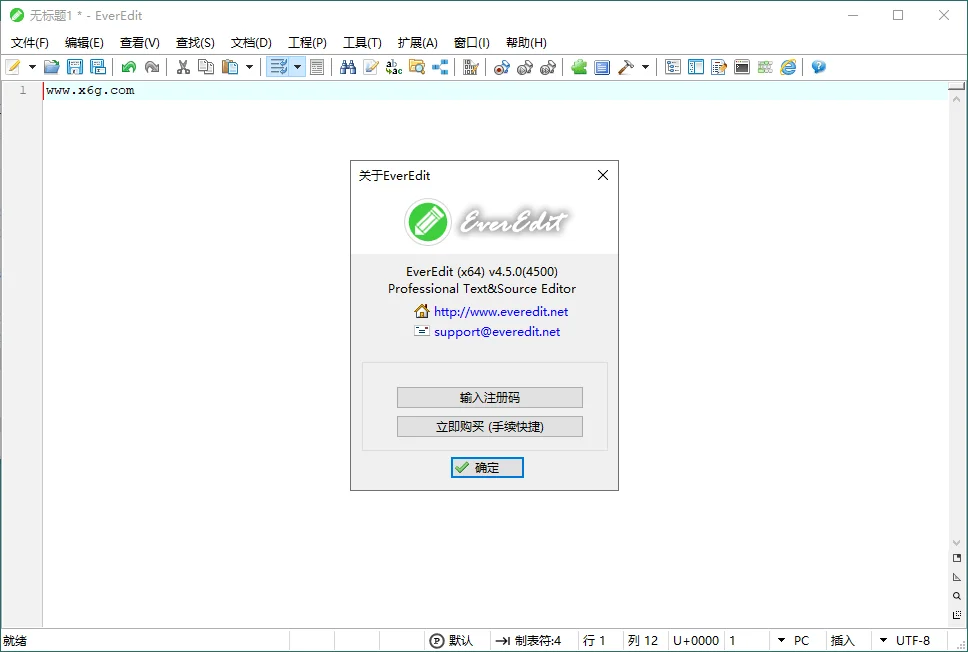
Task: Open the 工具(T) menu
Action: [x=362, y=43]
